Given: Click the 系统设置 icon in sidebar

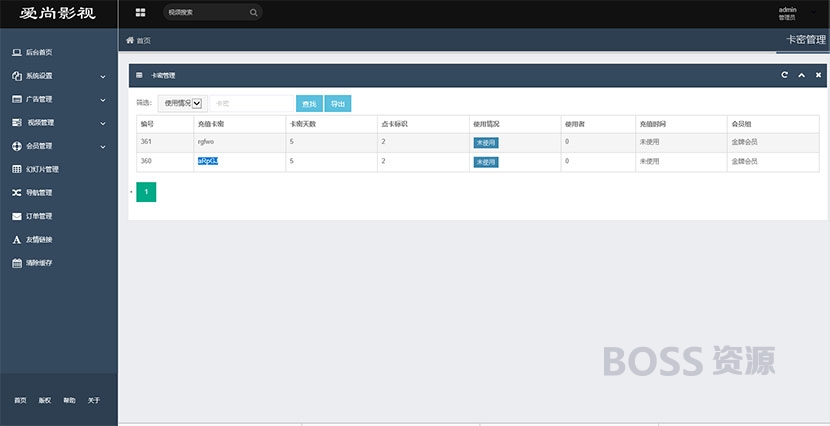Looking at the screenshot, I should coord(17,76).
